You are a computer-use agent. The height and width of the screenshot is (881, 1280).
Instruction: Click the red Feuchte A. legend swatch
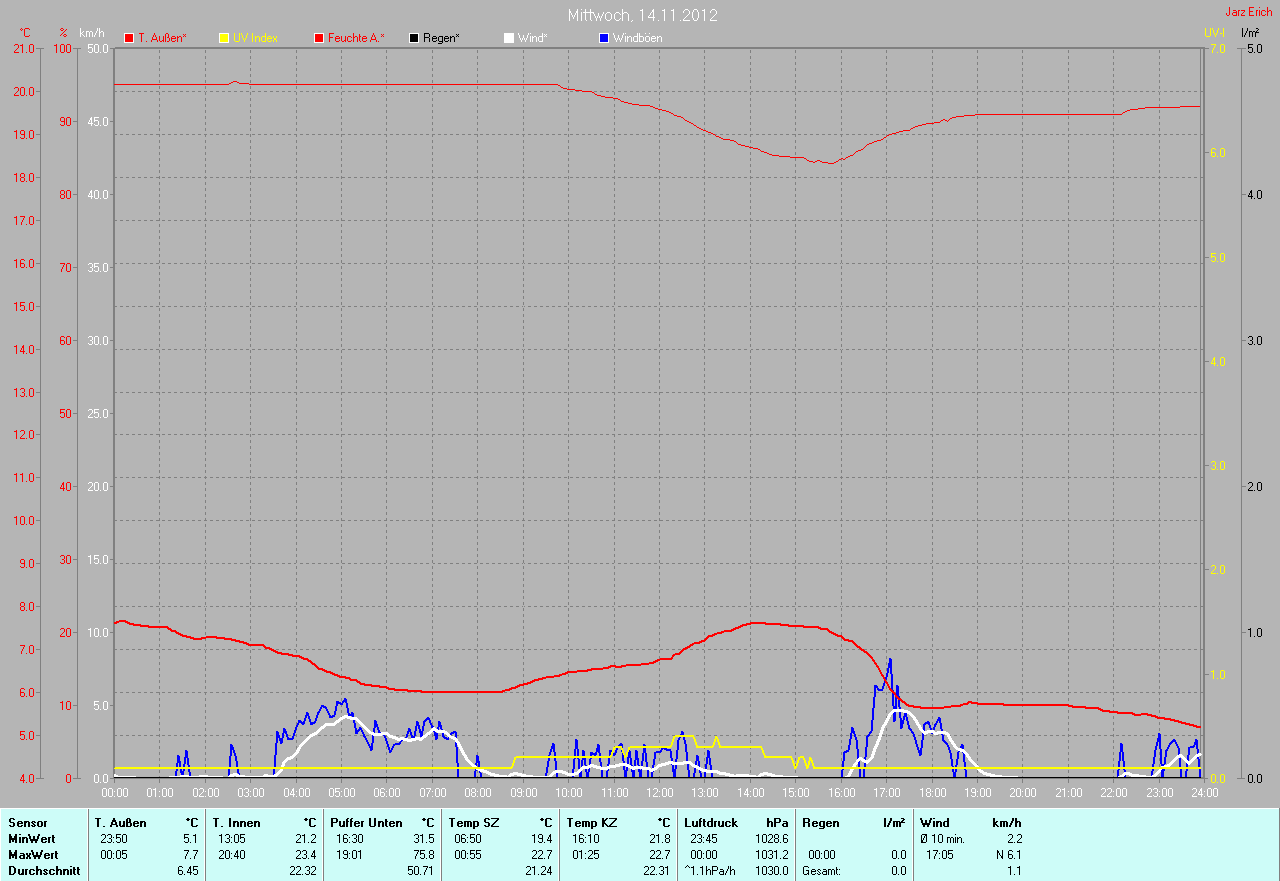pos(319,38)
